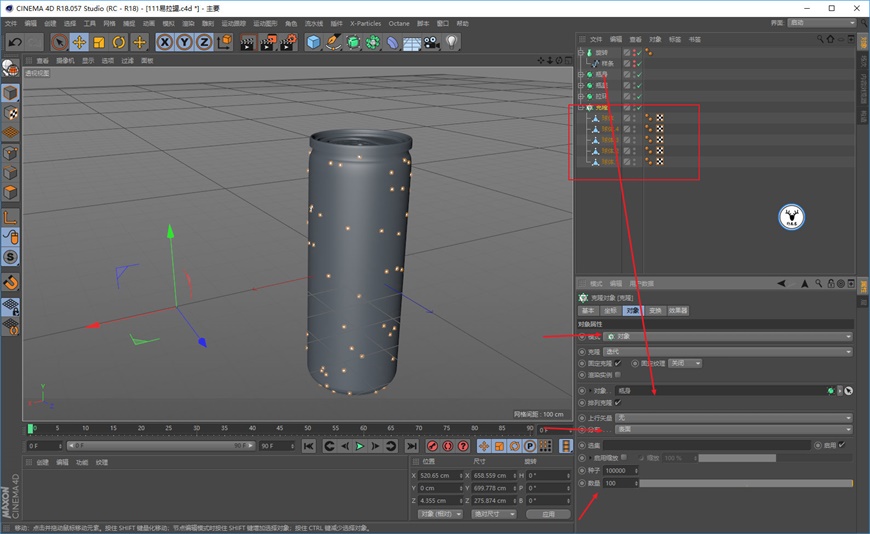Enable the magnet snap tool in left sidebar
This screenshot has height=534, width=870.
[x=11, y=283]
